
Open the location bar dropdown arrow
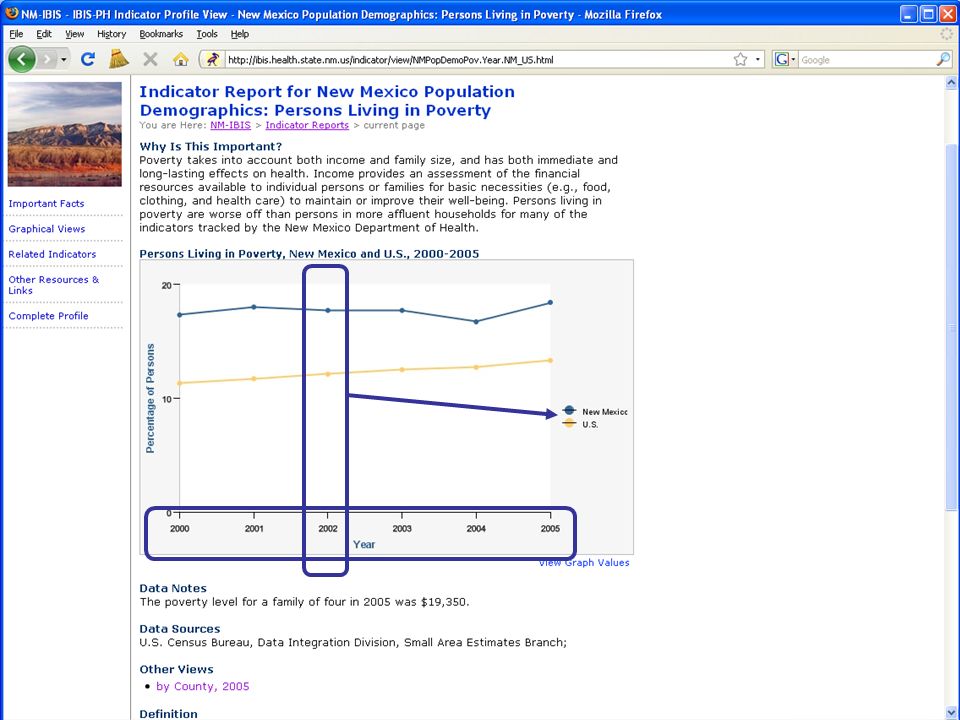pos(757,59)
